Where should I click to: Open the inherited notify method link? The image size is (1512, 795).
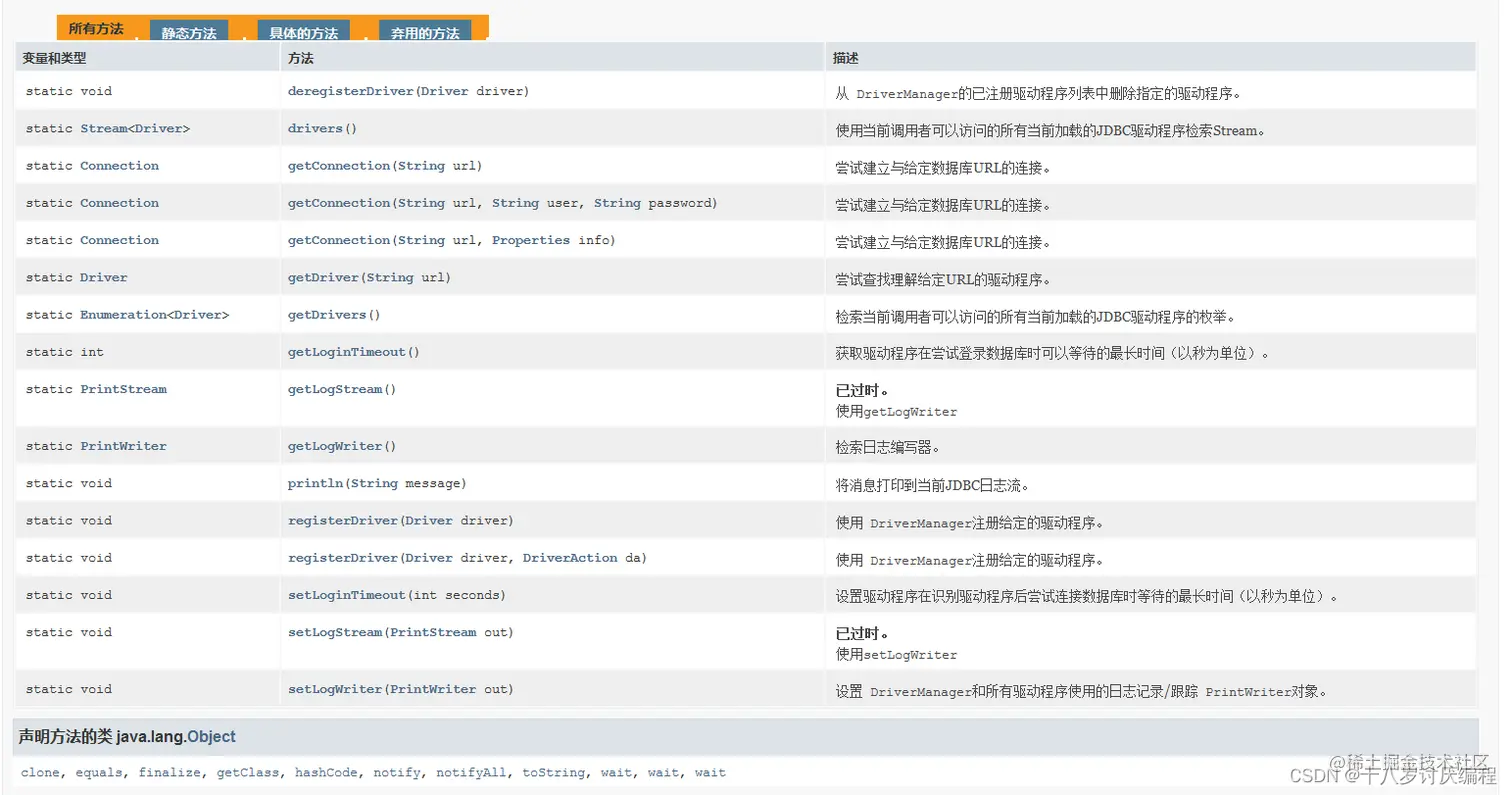[x=397, y=773]
